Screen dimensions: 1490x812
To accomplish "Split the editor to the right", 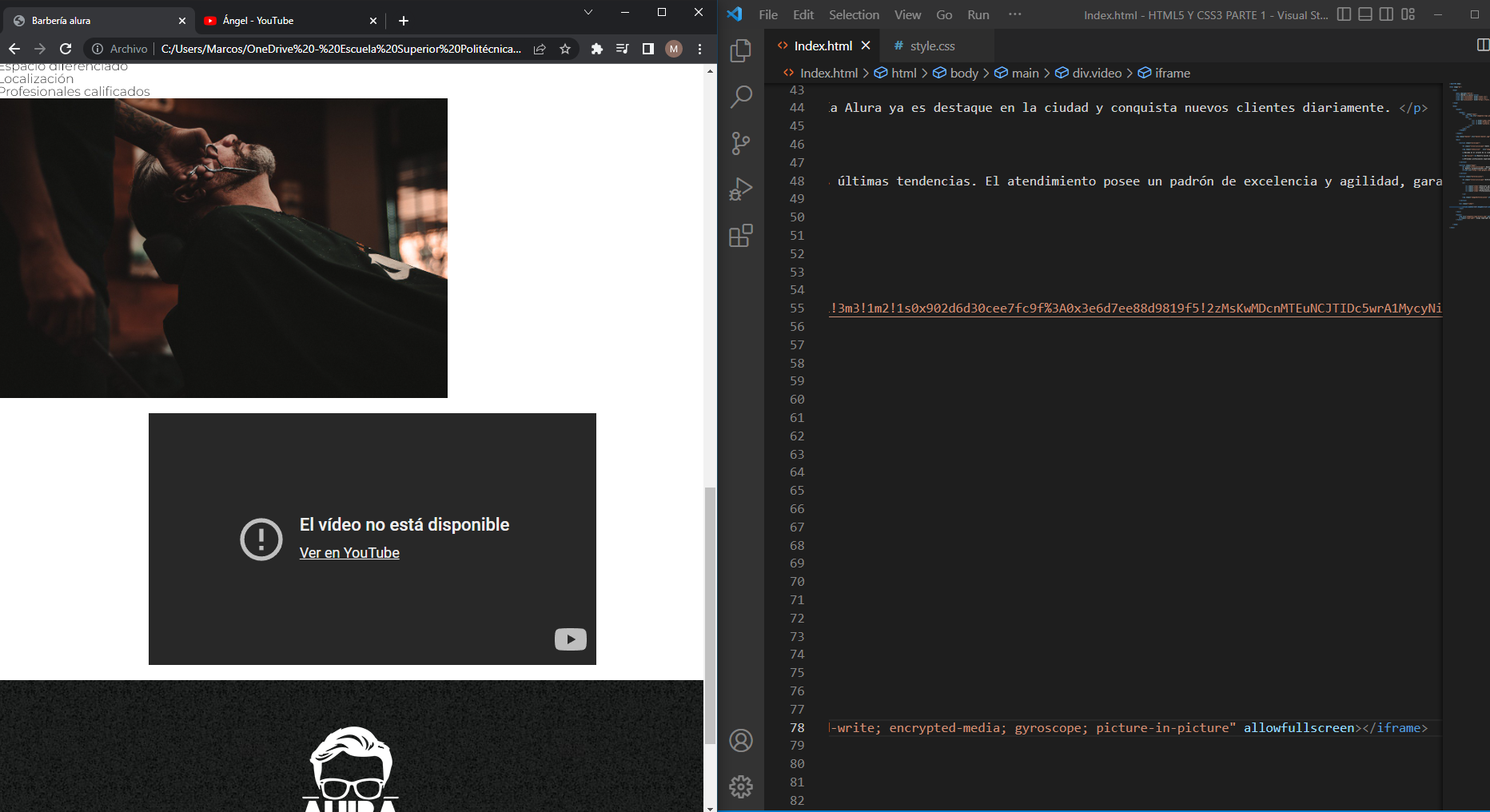I will (1483, 46).
